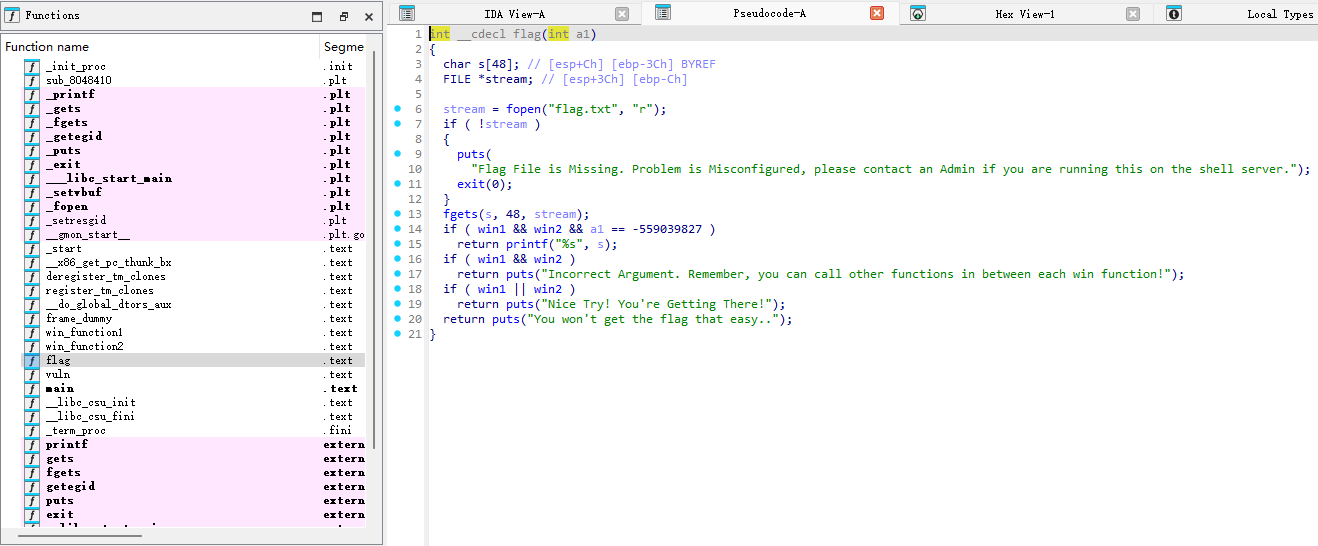The height and width of the screenshot is (546, 1318).
Task: Click the IDA View-A tab icon
Action: tap(407, 14)
